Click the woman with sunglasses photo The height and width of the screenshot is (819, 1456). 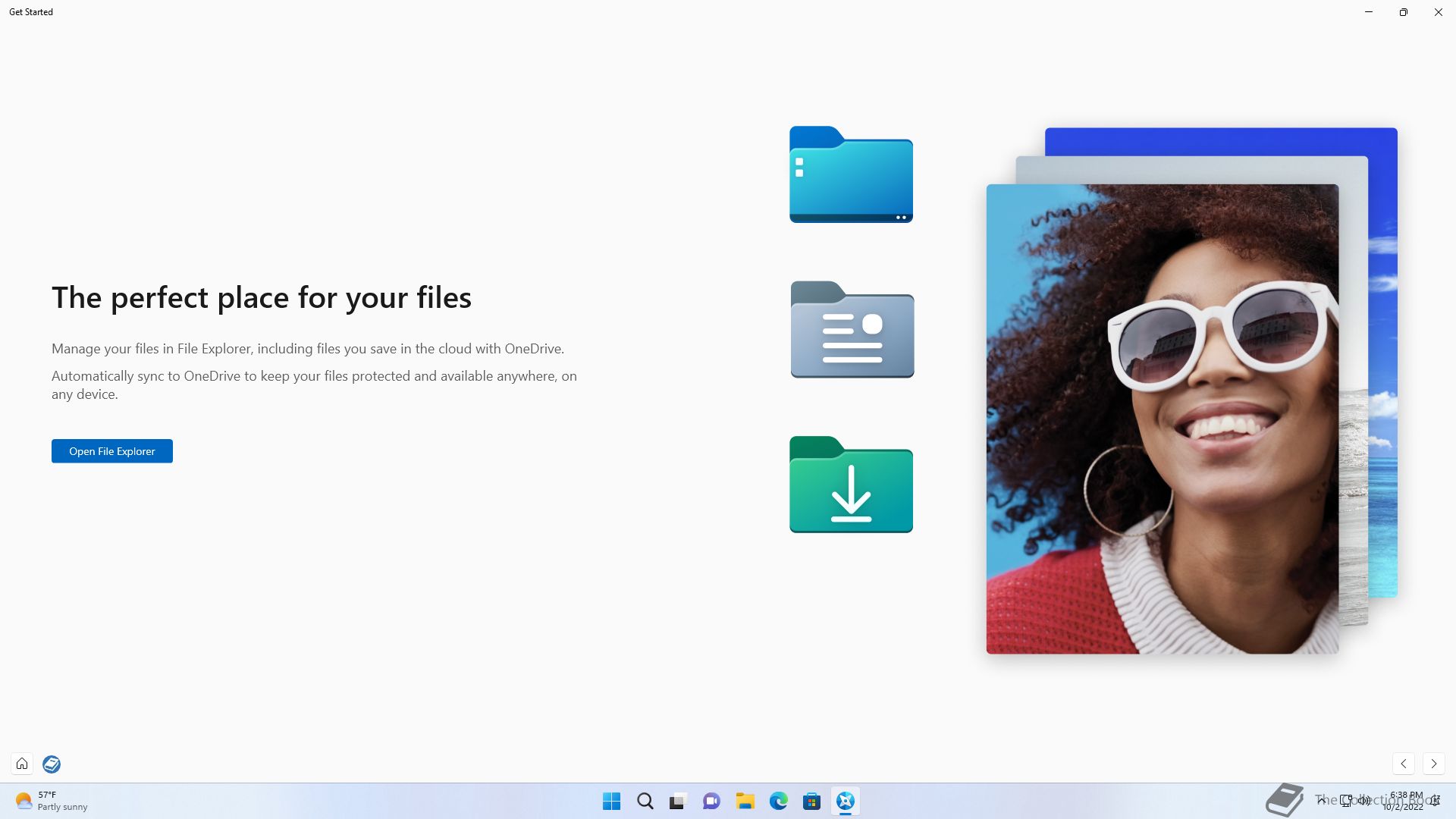(x=1162, y=419)
